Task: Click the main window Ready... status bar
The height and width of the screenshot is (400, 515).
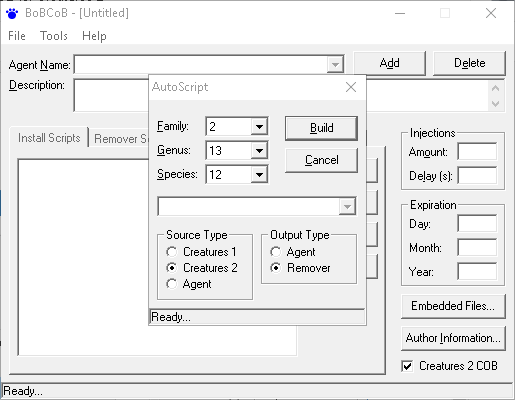Action: pyautogui.click(x=257, y=391)
